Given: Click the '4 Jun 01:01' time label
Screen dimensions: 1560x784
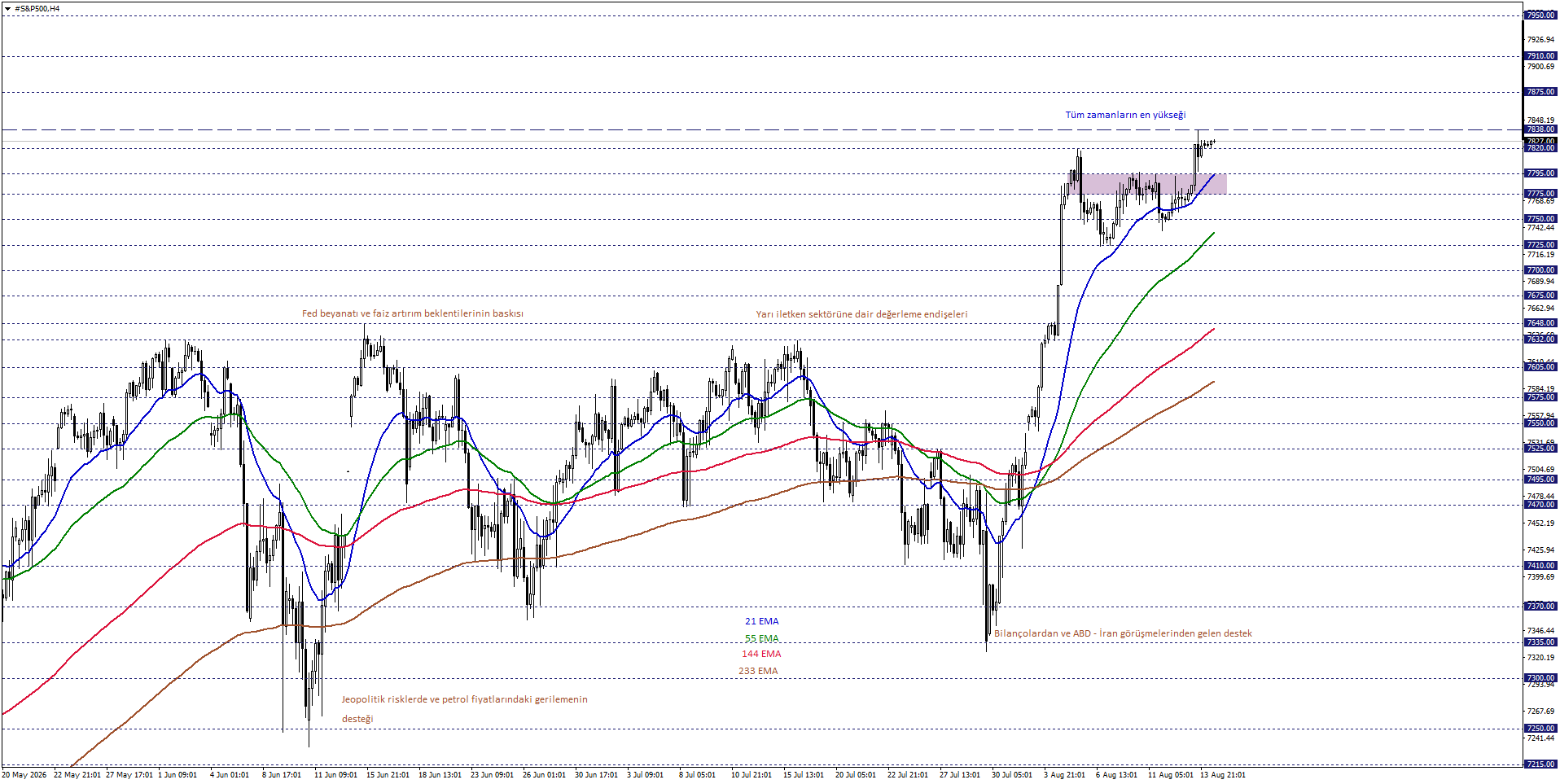Looking at the screenshot, I should (230, 775).
